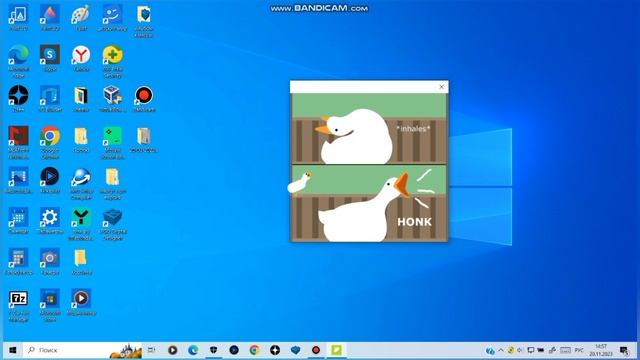Open the Paint palette-and-brush shortcut

tap(81, 18)
